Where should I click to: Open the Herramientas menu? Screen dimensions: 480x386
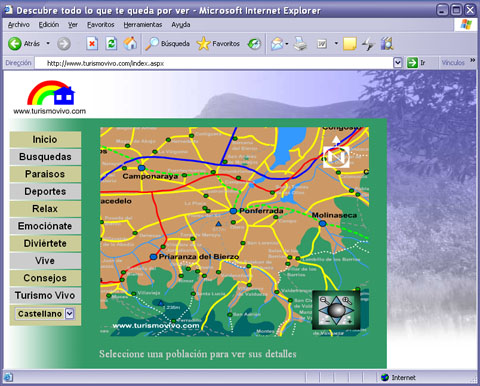143,25
